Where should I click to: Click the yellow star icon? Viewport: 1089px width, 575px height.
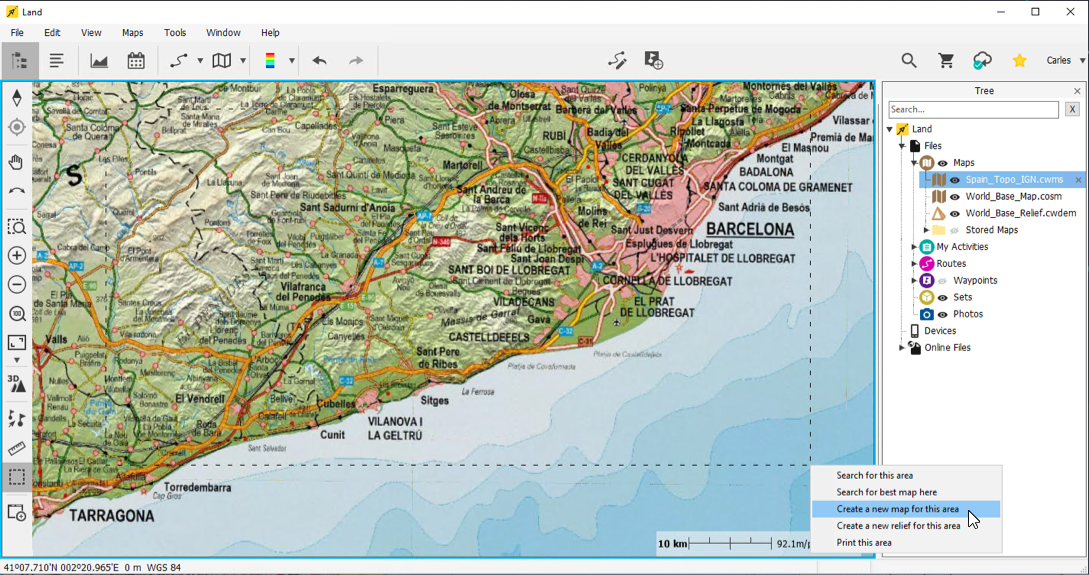pos(1020,61)
